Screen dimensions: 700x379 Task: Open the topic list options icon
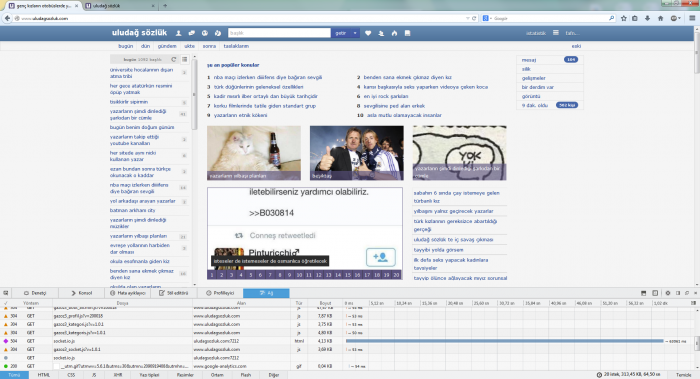point(184,59)
